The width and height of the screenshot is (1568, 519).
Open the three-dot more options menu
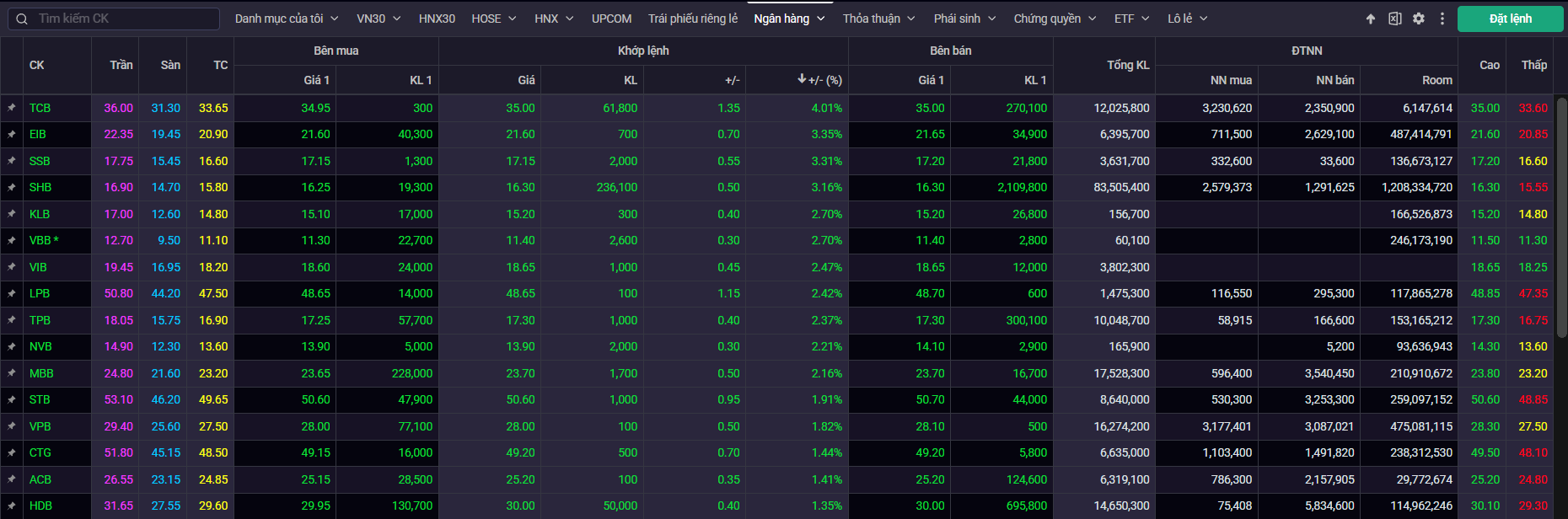pyautogui.click(x=1442, y=19)
